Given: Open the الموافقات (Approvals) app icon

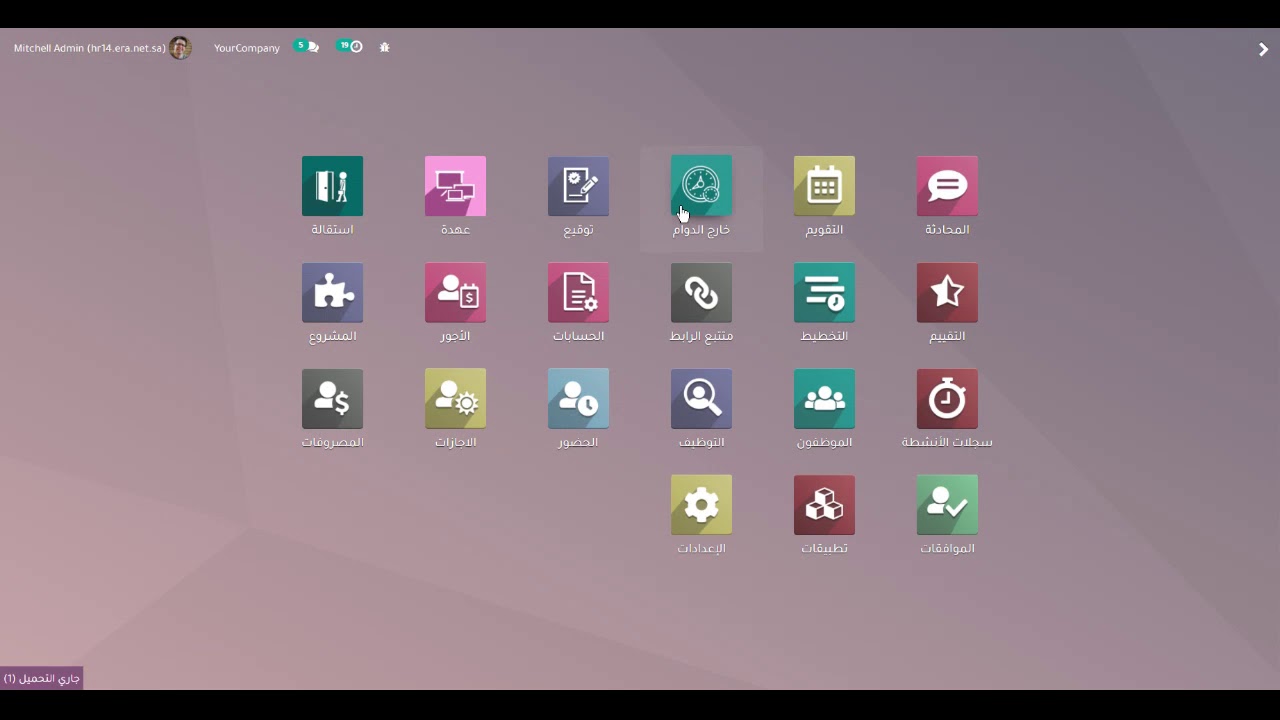Looking at the screenshot, I should tap(947, 505).
